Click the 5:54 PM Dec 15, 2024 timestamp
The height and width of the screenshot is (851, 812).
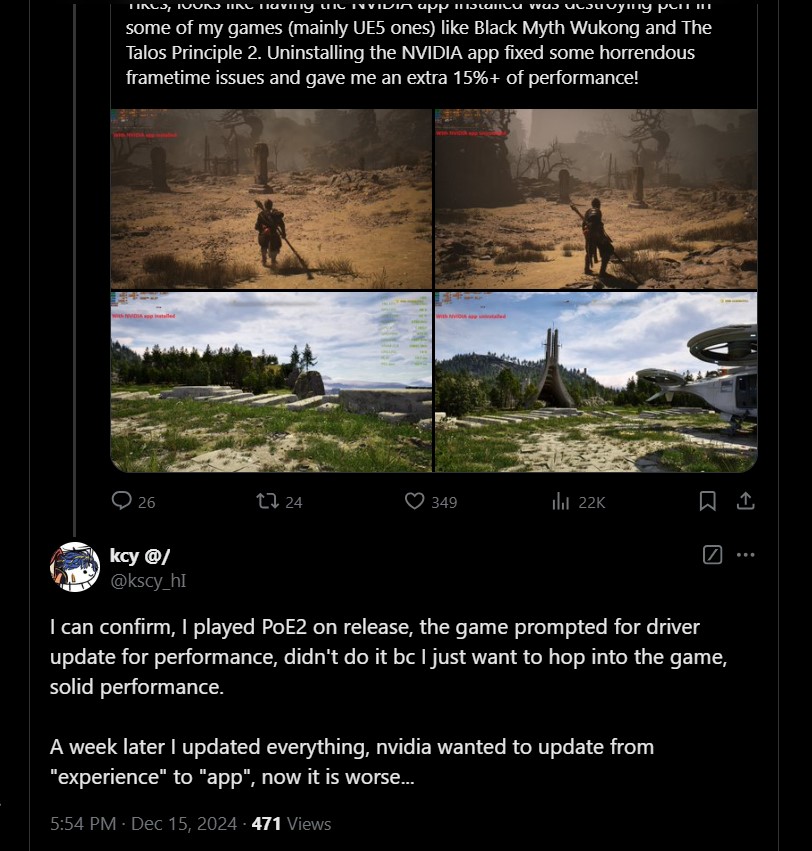coord(145,824)
